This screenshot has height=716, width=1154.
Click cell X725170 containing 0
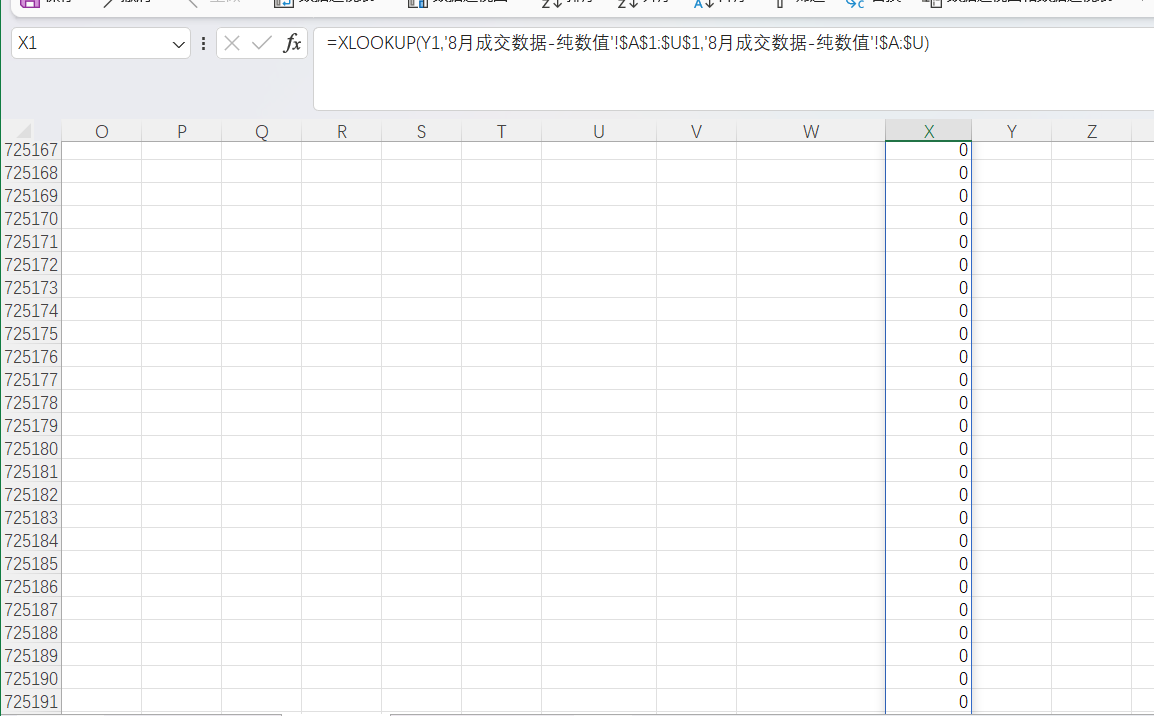[x=928, y=219]
